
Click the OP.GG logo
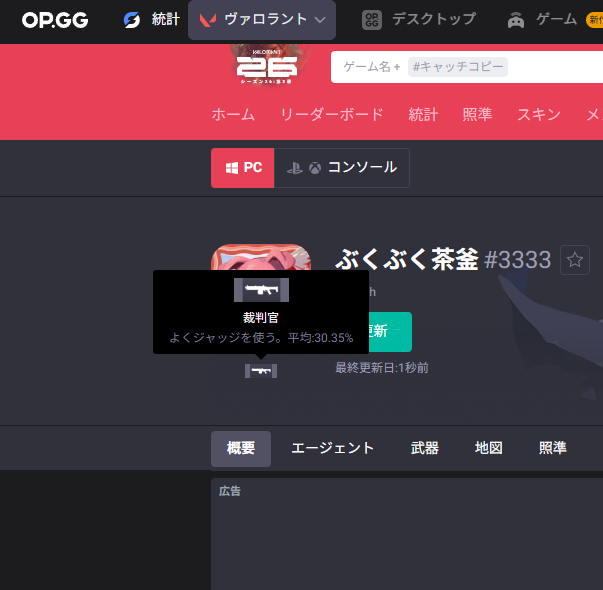(55, 20)
